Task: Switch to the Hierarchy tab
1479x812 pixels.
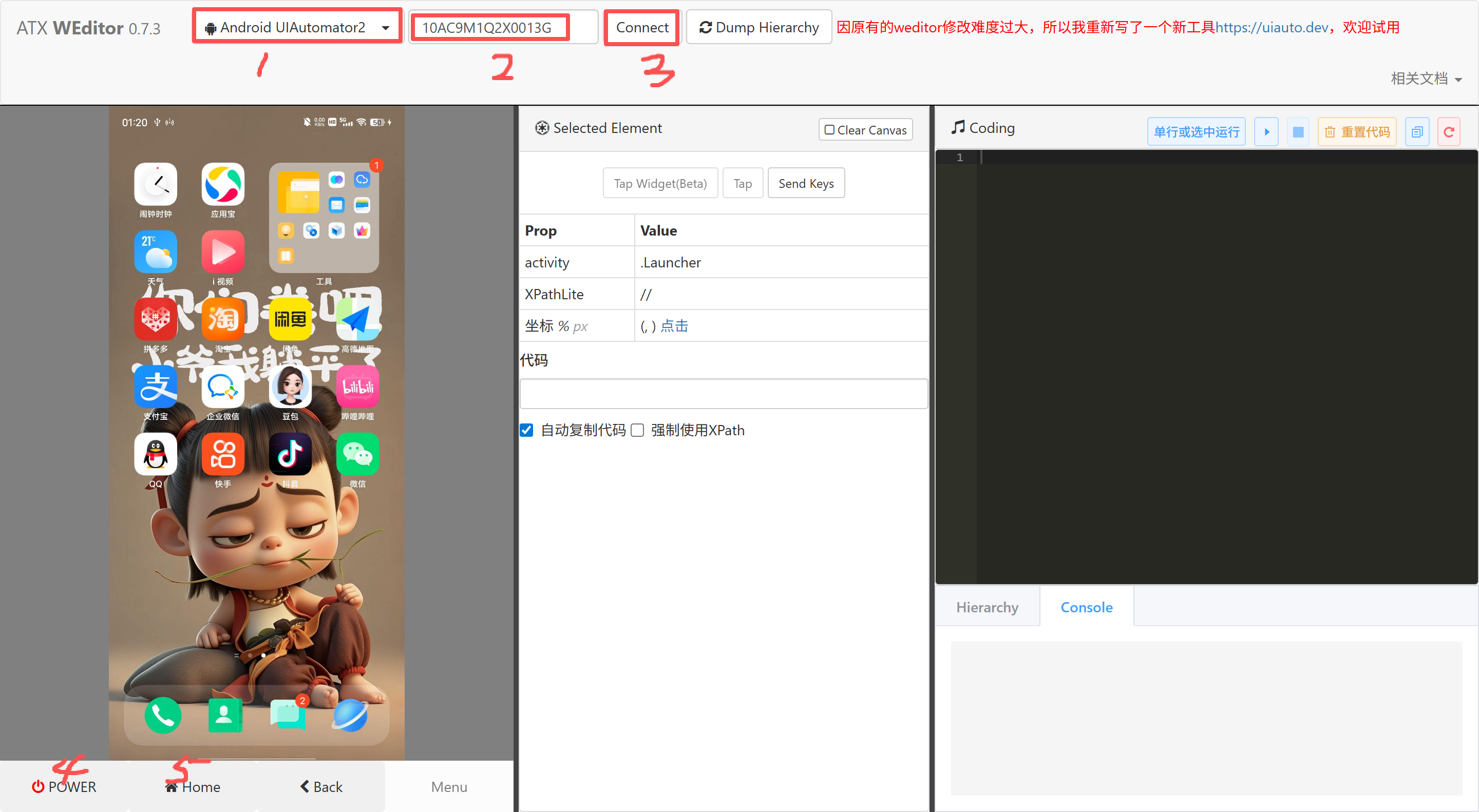Action: [987, 607]
